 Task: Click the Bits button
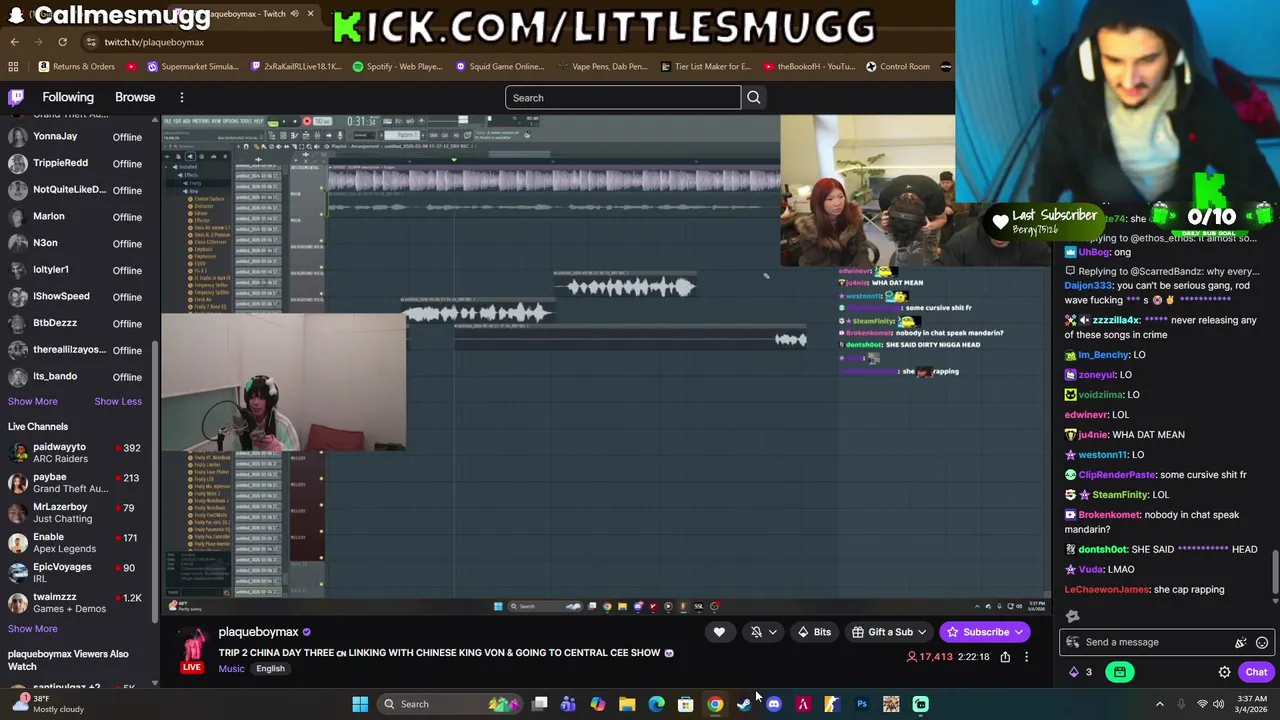coord(814,632)
